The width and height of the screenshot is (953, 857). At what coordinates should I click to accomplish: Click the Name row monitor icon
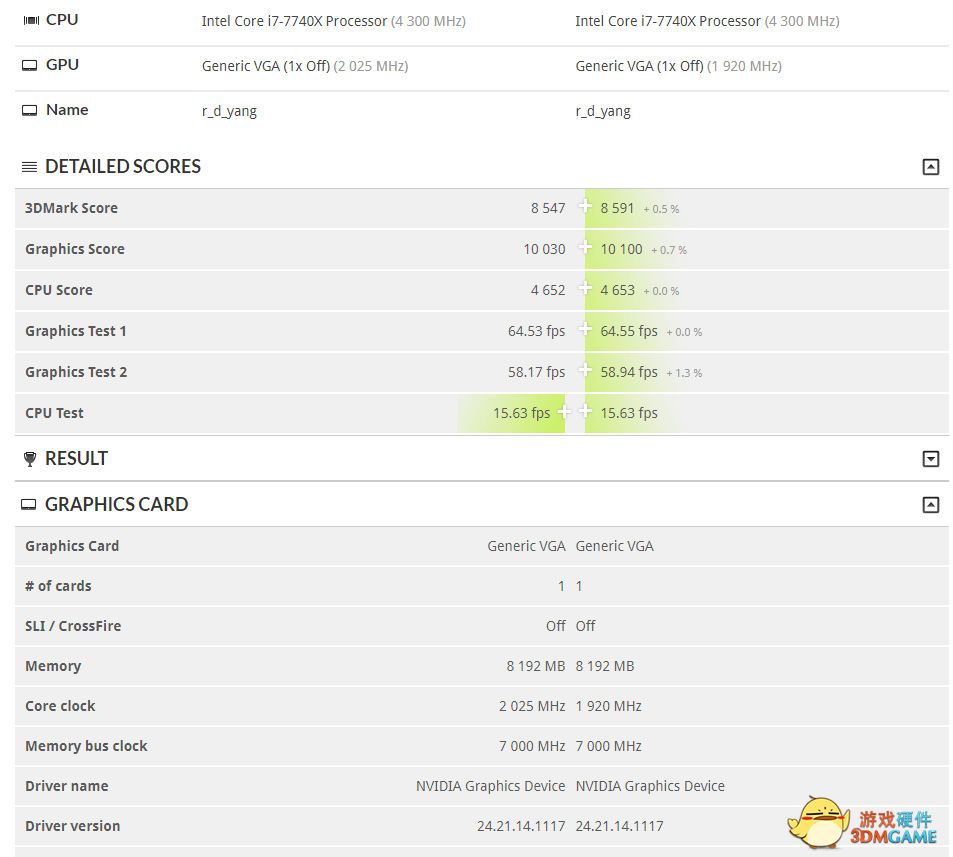(29, 110)
